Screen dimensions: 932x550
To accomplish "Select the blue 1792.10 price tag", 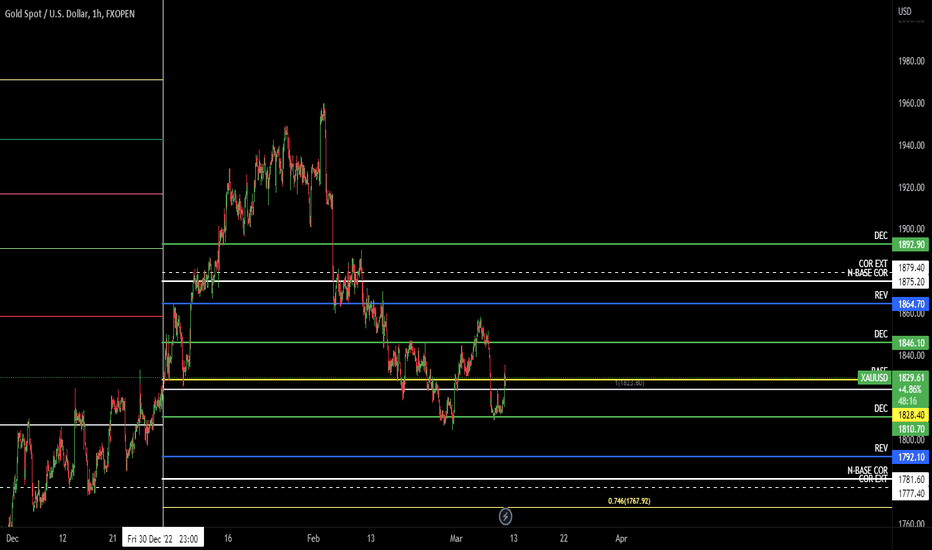I will pyautogui.click(x=911, y=457).
